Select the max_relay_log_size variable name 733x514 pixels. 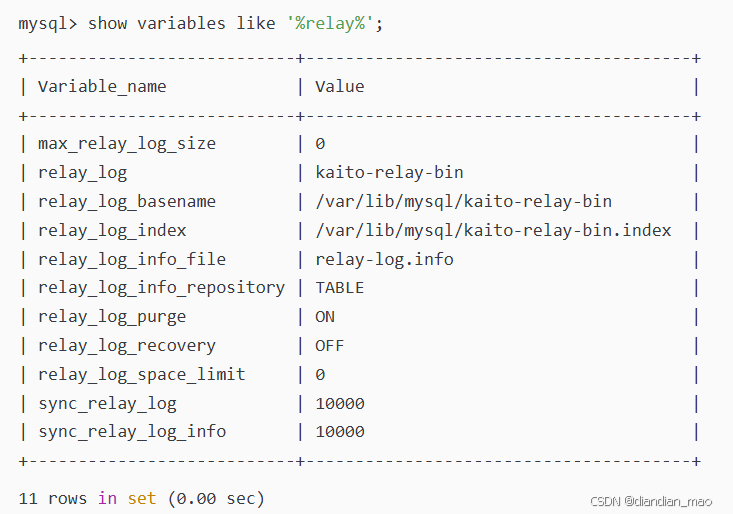tap(127, 144)
